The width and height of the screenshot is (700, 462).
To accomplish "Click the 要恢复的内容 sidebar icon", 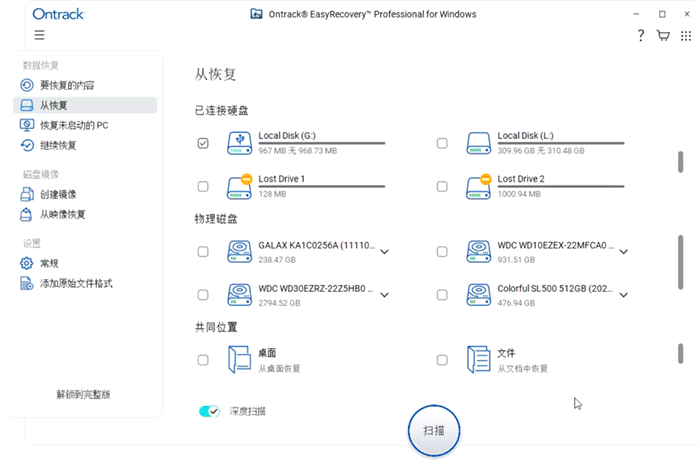I will (x=27, y=85).
